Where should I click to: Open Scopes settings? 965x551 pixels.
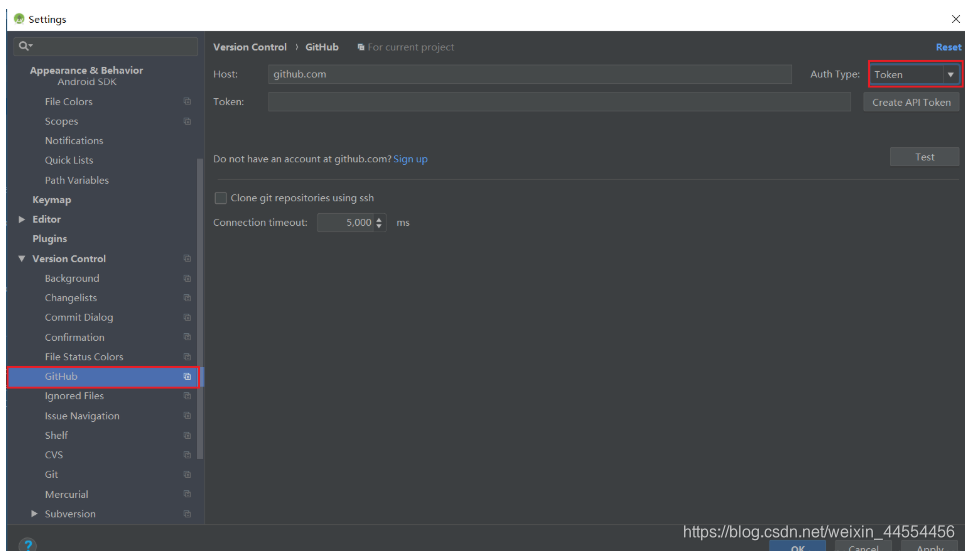pyautogui.click(x=61, y=121)
